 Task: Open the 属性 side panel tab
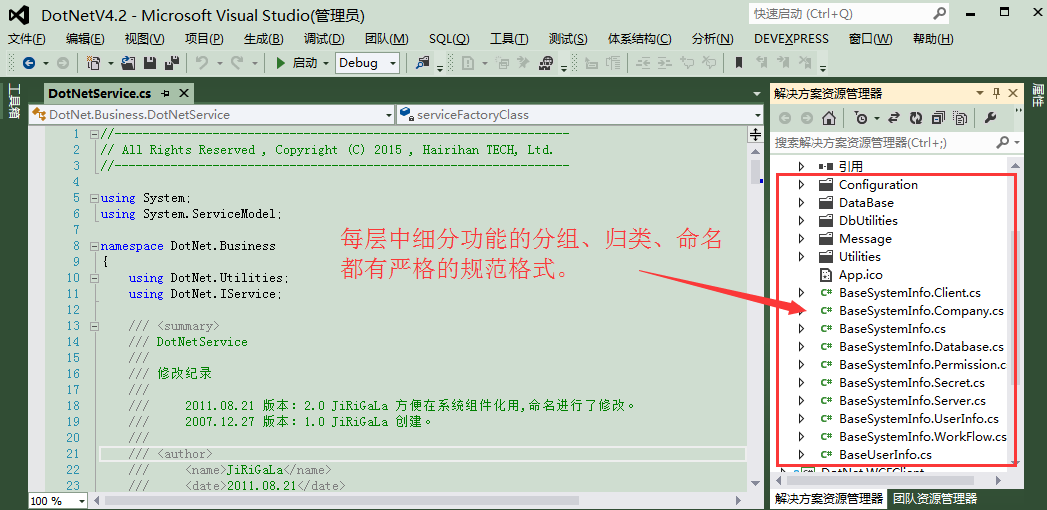click(x=1038, y=95)
